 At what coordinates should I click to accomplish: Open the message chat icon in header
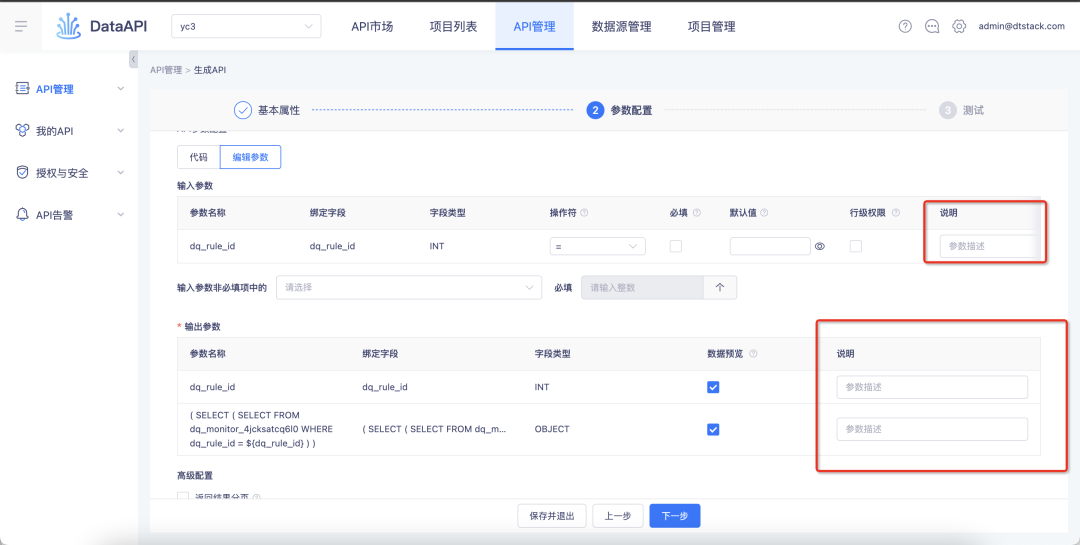(932, 26)
